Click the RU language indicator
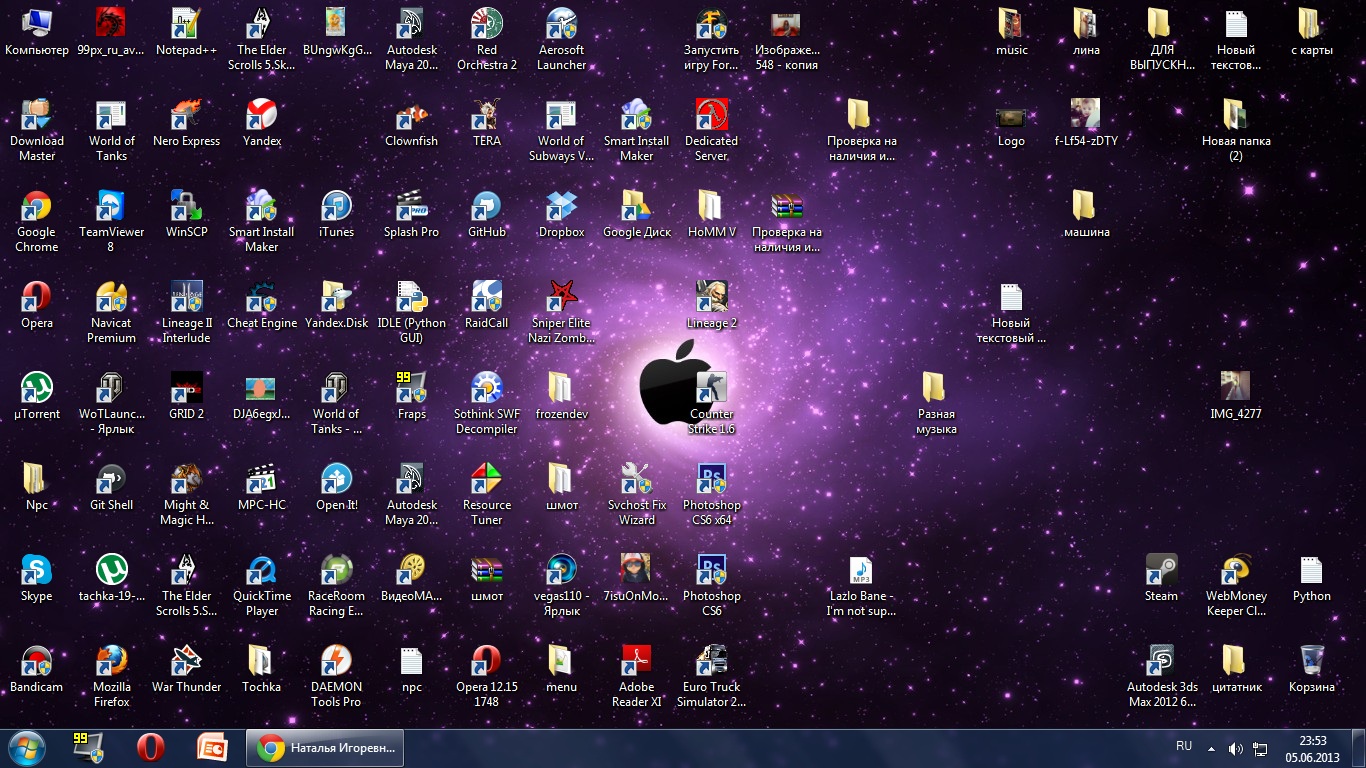The height and width of the screenshot is (768, 1366). pyautogui.click(x=1184, y=746)
